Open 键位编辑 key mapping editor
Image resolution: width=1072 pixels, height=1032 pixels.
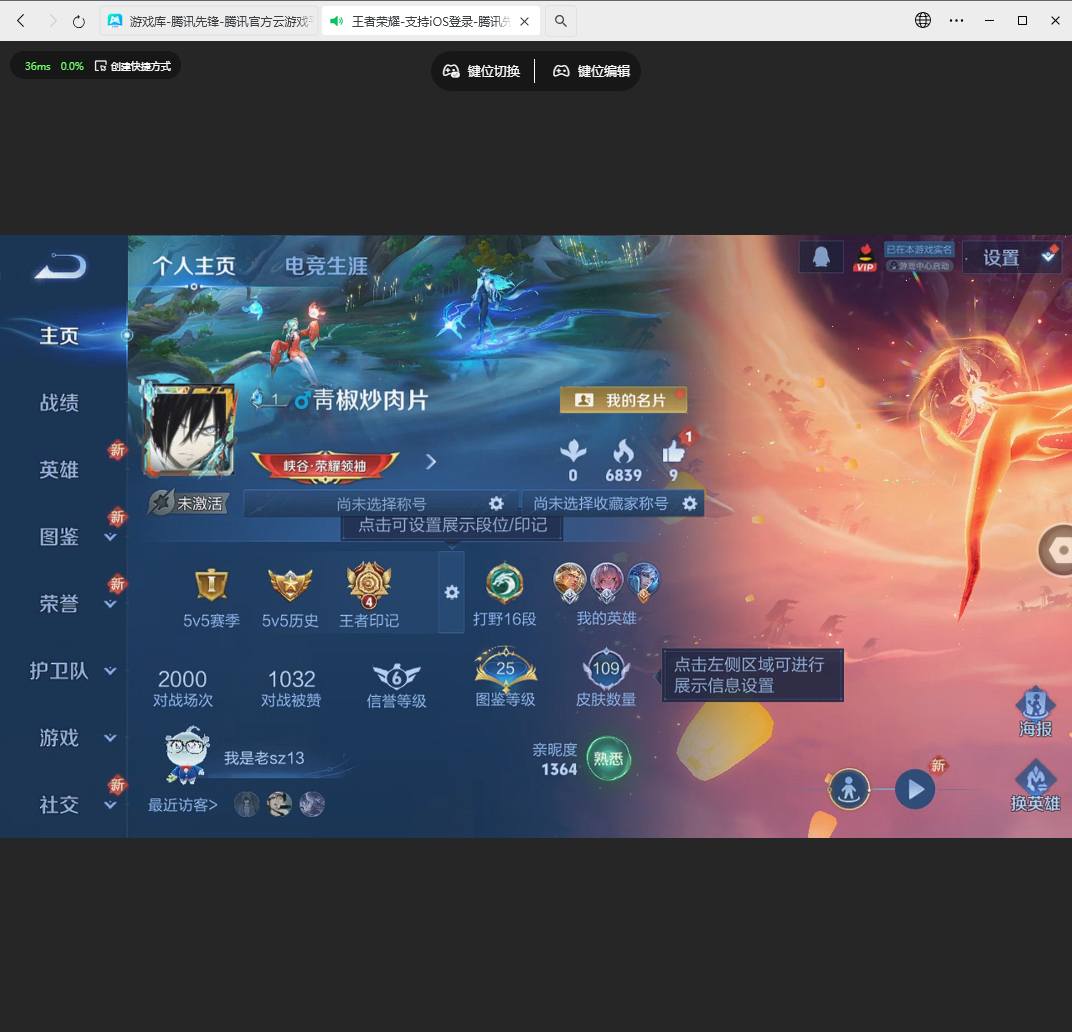(590, 71)
